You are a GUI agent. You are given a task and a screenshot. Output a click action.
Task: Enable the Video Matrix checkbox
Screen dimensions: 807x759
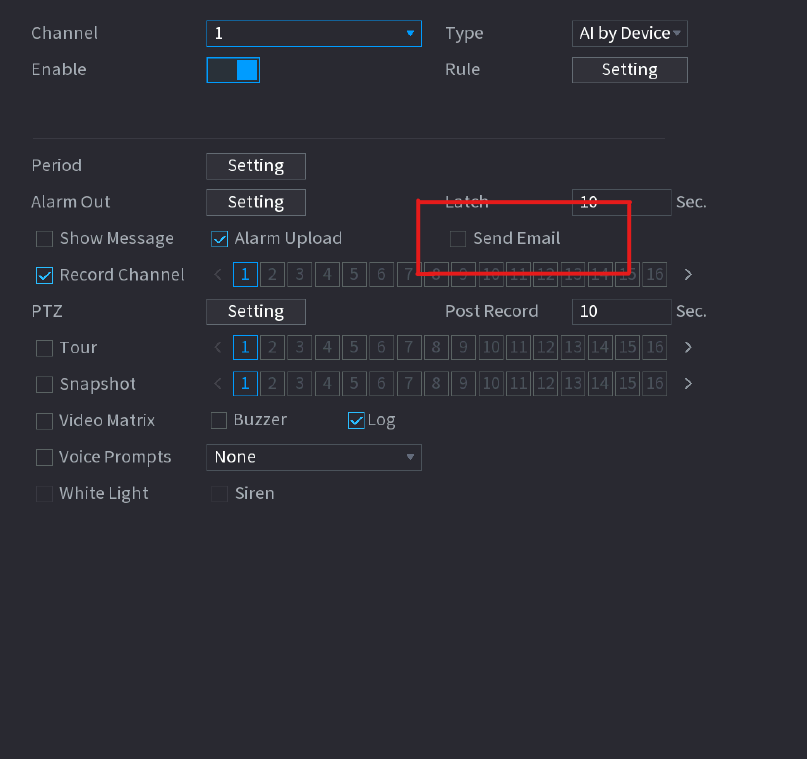click(x=44, y=421)
